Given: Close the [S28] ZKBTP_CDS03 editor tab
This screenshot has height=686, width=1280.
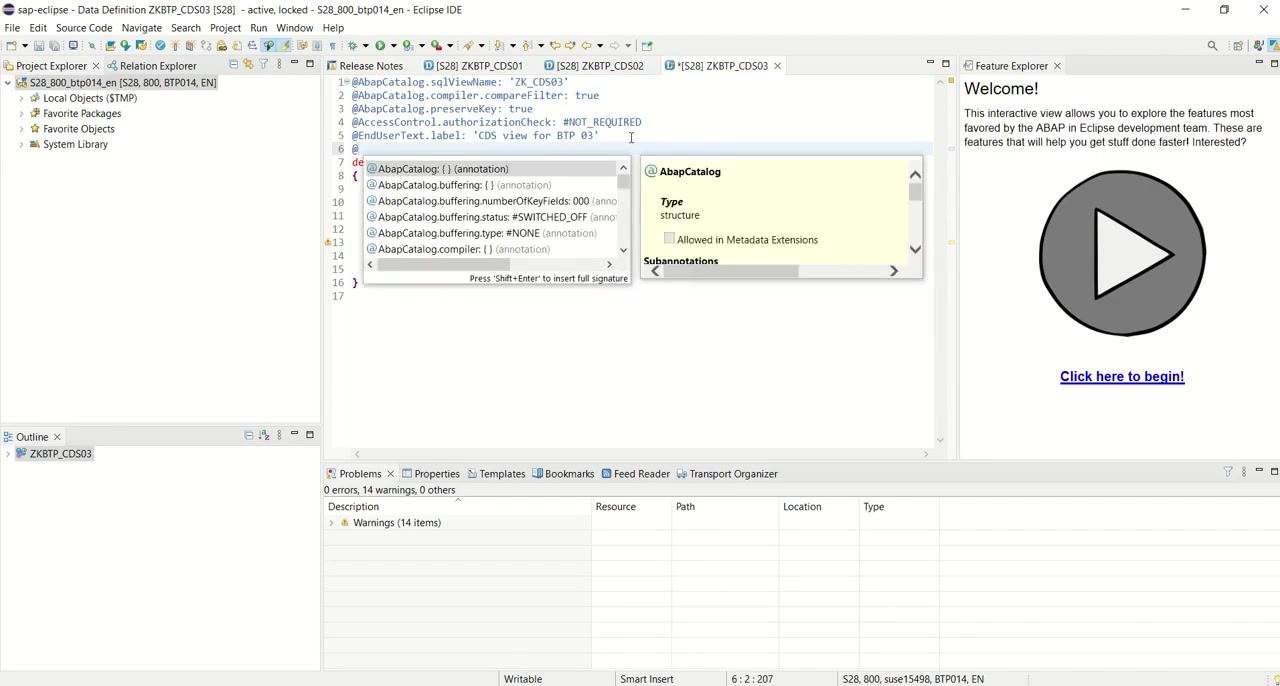Looking at the screenshot, I should 777,66.
